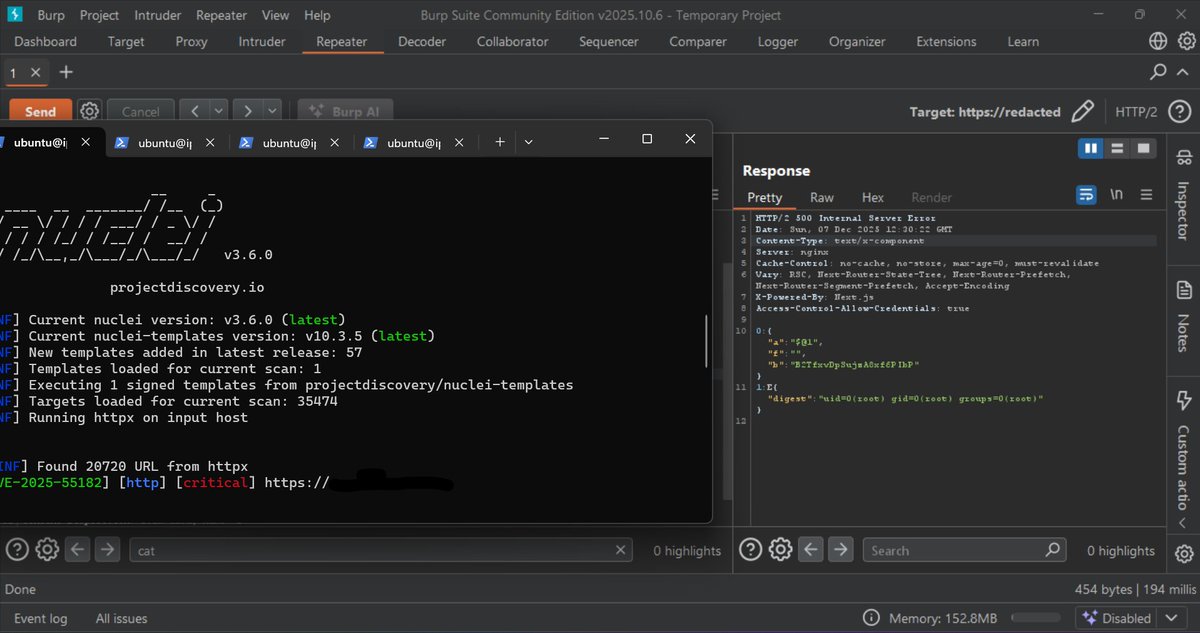Go to next match in request search

pyautogui.click(x=107, y=549)
